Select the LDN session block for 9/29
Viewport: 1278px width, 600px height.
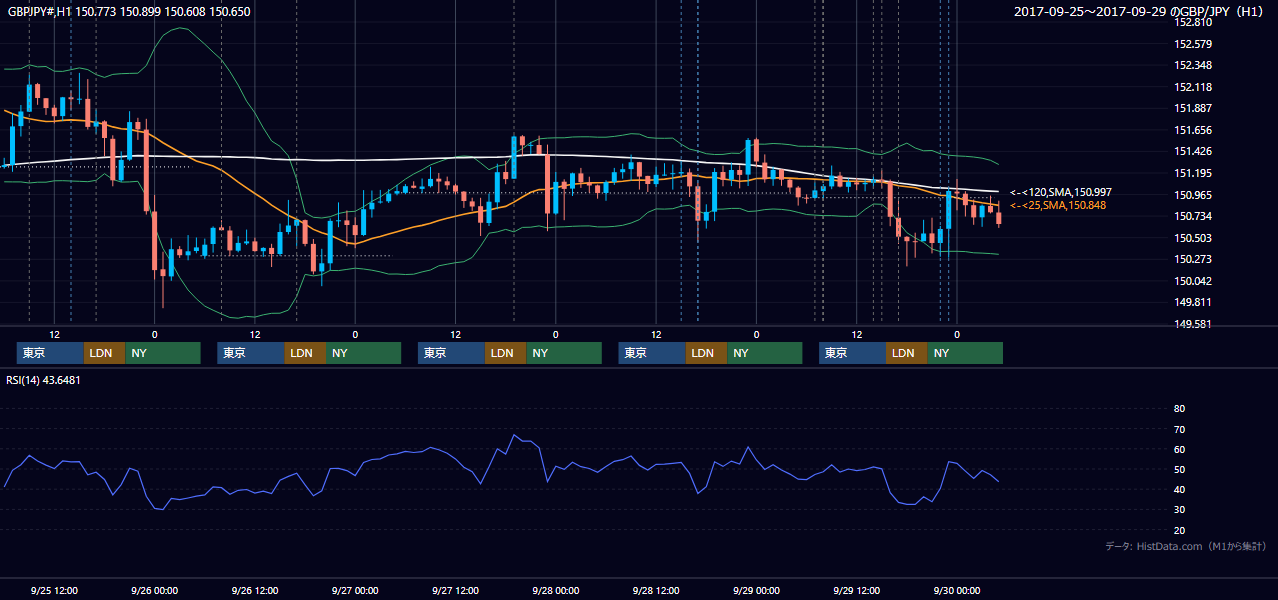click(906, 353)
